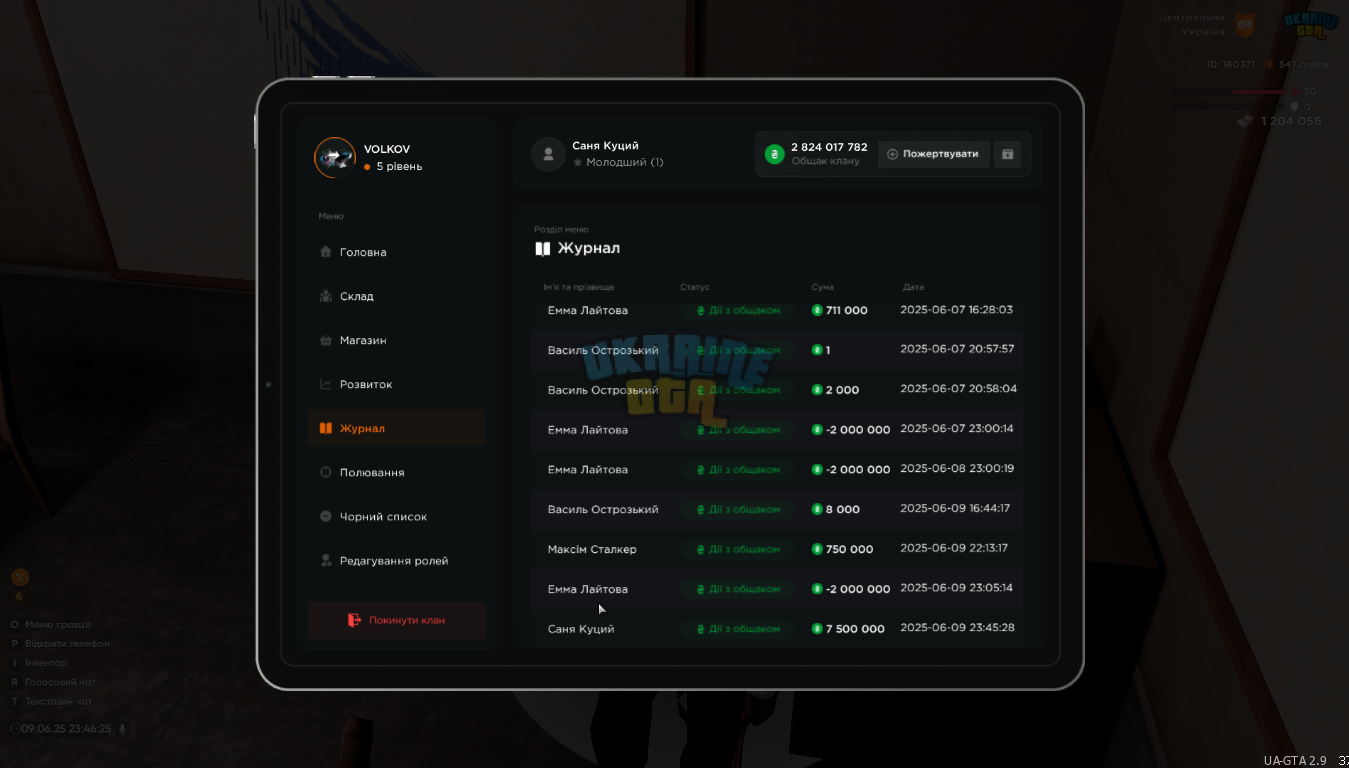Click the Дата column header

[x=913, y=287]
